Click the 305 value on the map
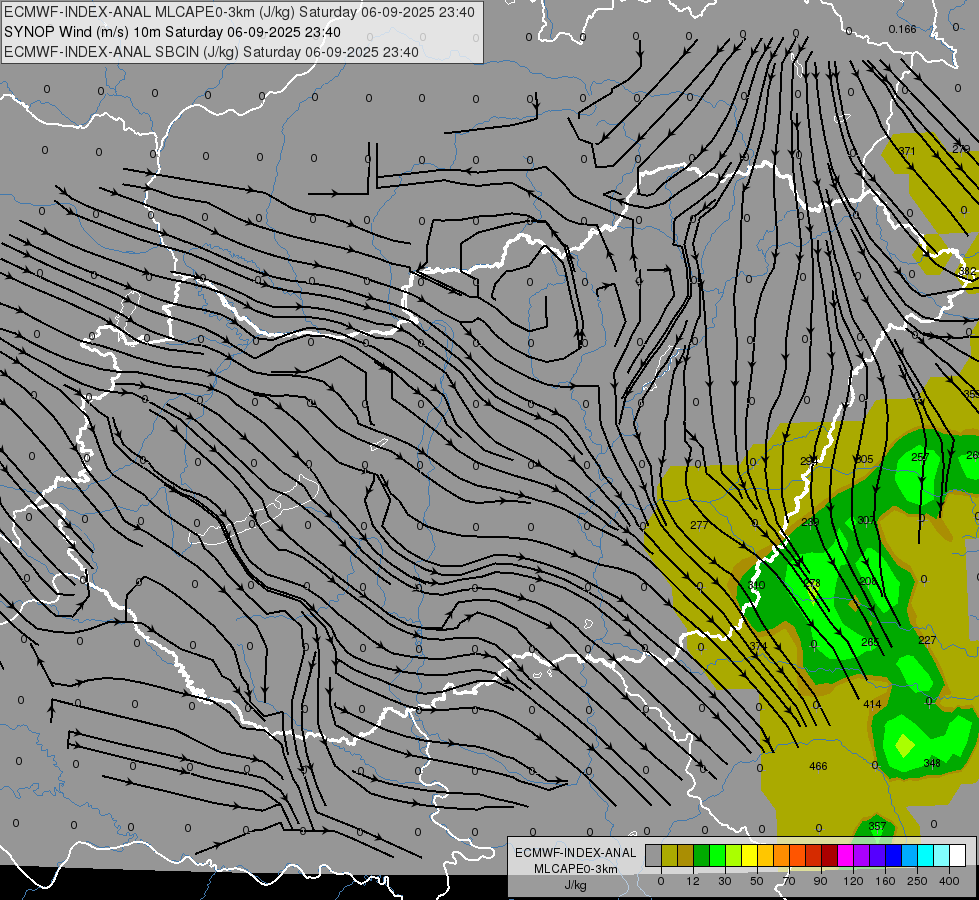The width and height of the screenshot is (979, 900). point(864,459)
